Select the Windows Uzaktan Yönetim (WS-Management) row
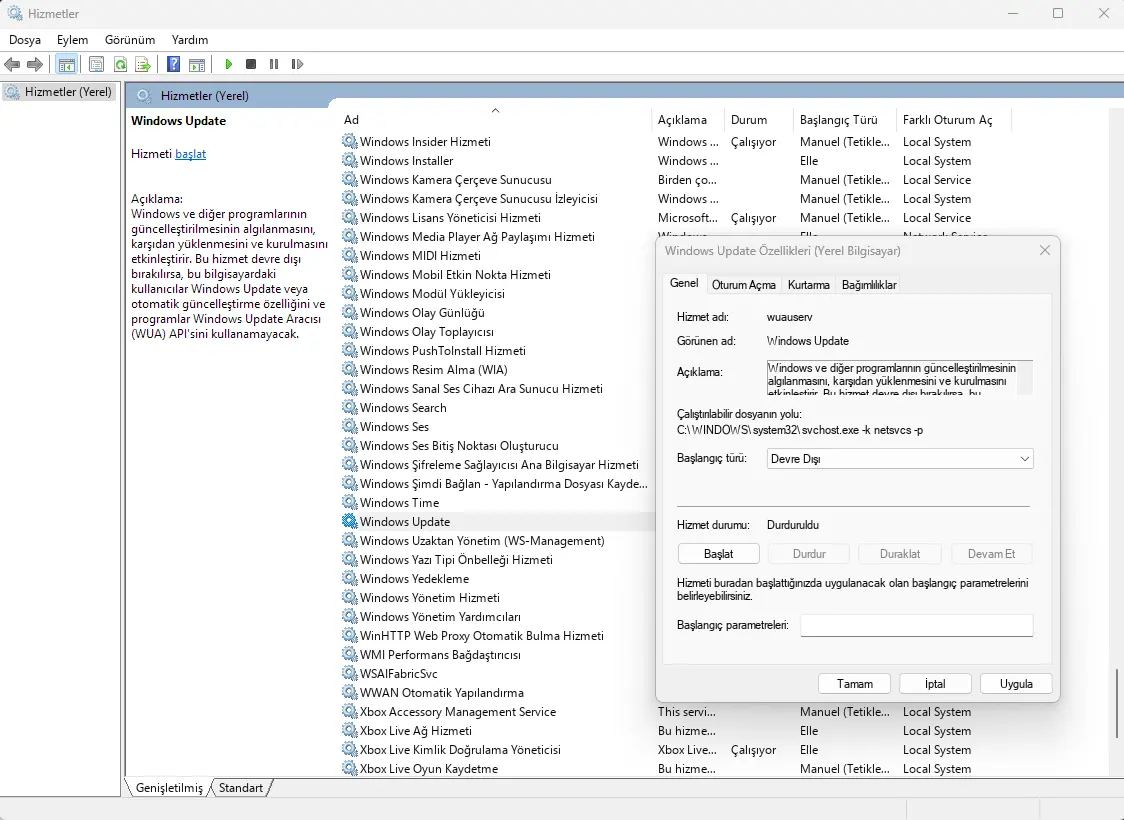1124x820 pixels. (482, 540)
